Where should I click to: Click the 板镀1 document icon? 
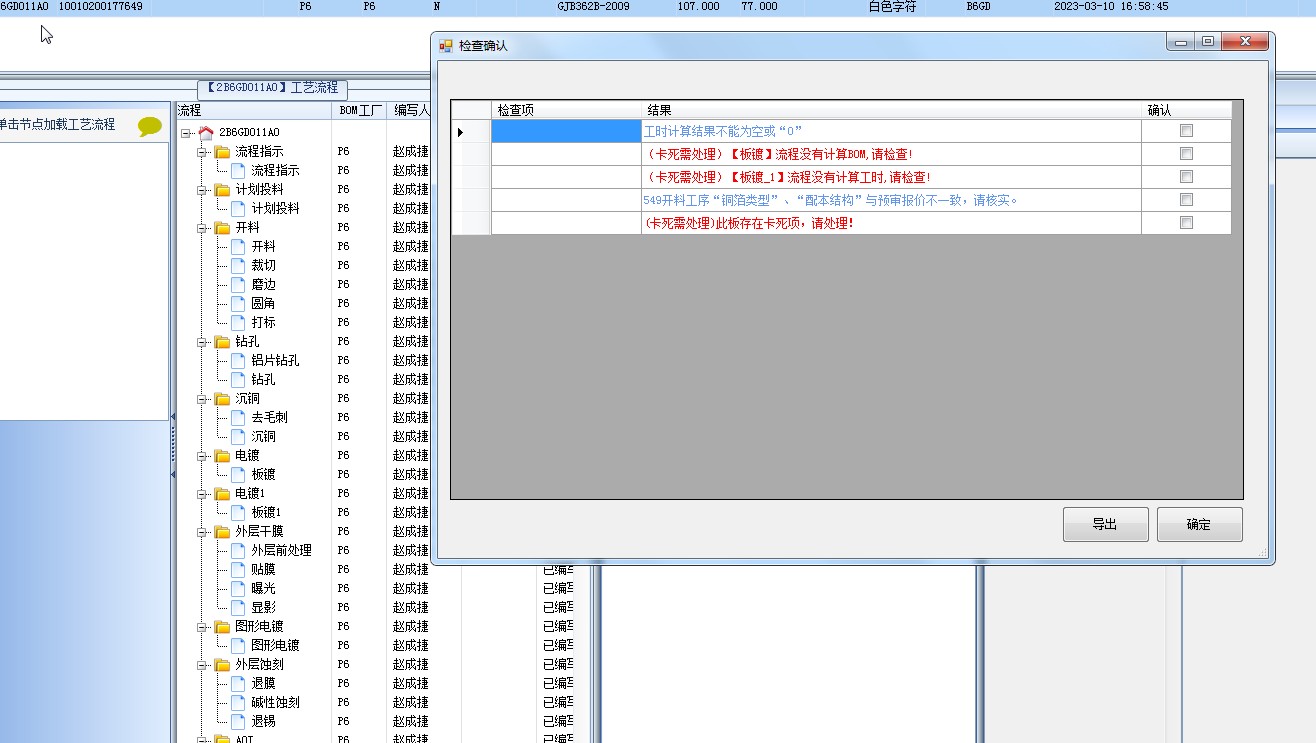[238, 512]
